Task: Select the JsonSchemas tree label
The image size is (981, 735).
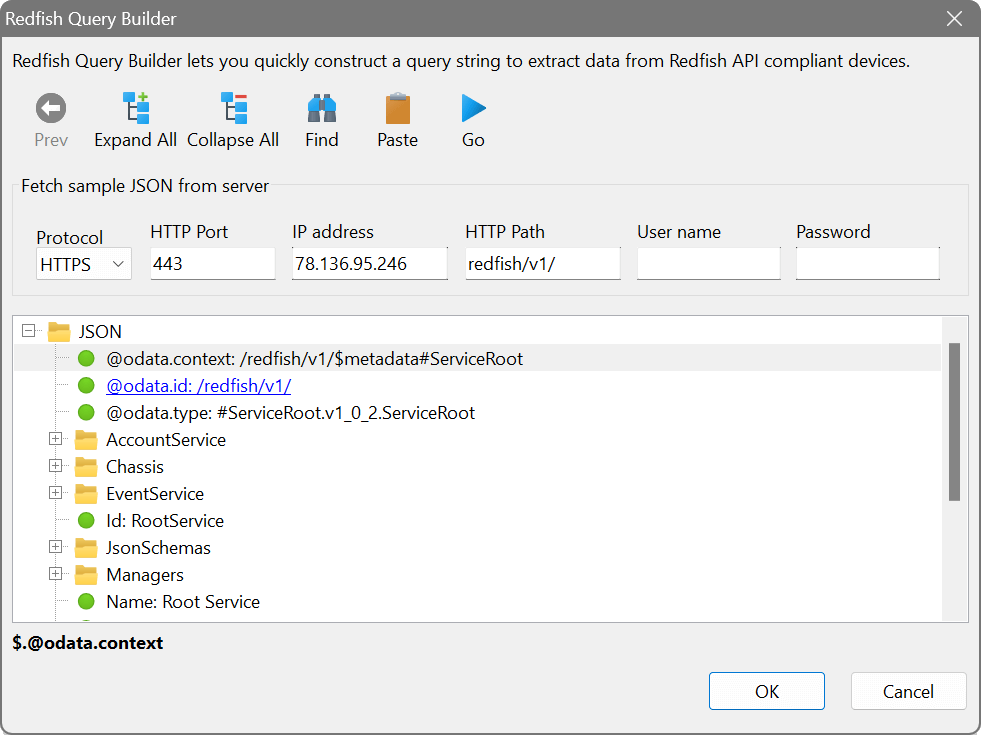Action: pyautogui.click(x=158, y=548)
